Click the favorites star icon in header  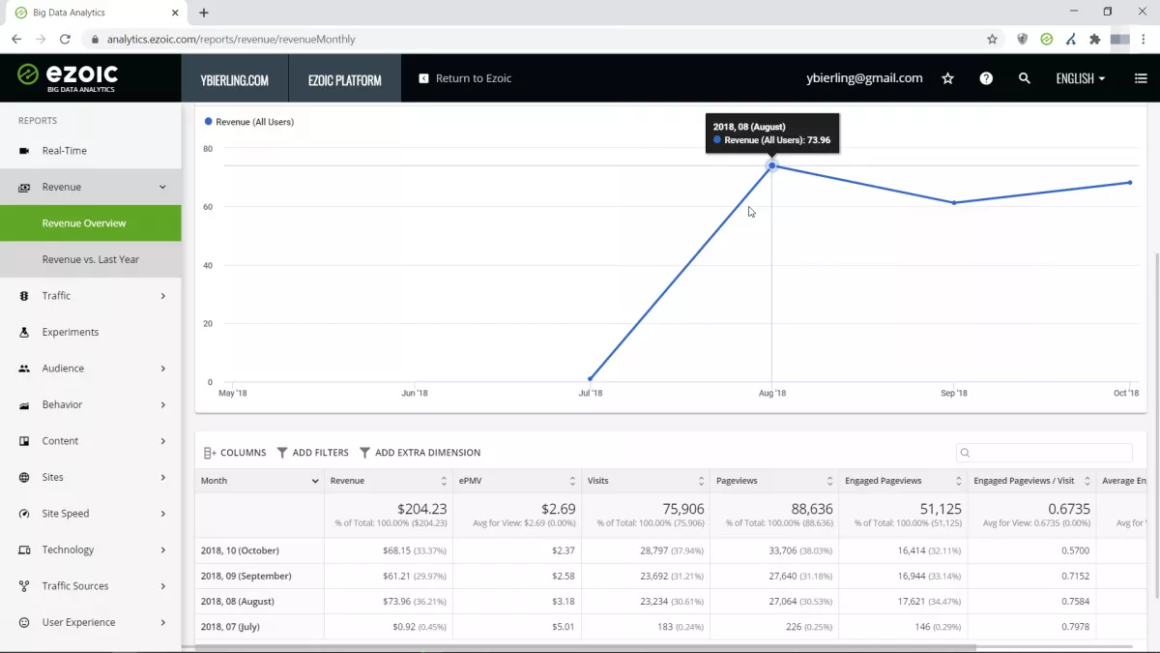[x=948, y=78]
